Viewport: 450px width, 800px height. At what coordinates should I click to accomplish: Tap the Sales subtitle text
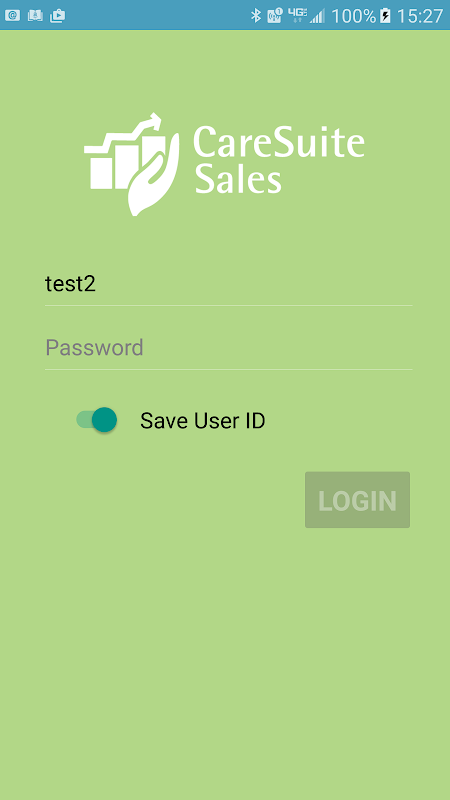tap(238, 179)
